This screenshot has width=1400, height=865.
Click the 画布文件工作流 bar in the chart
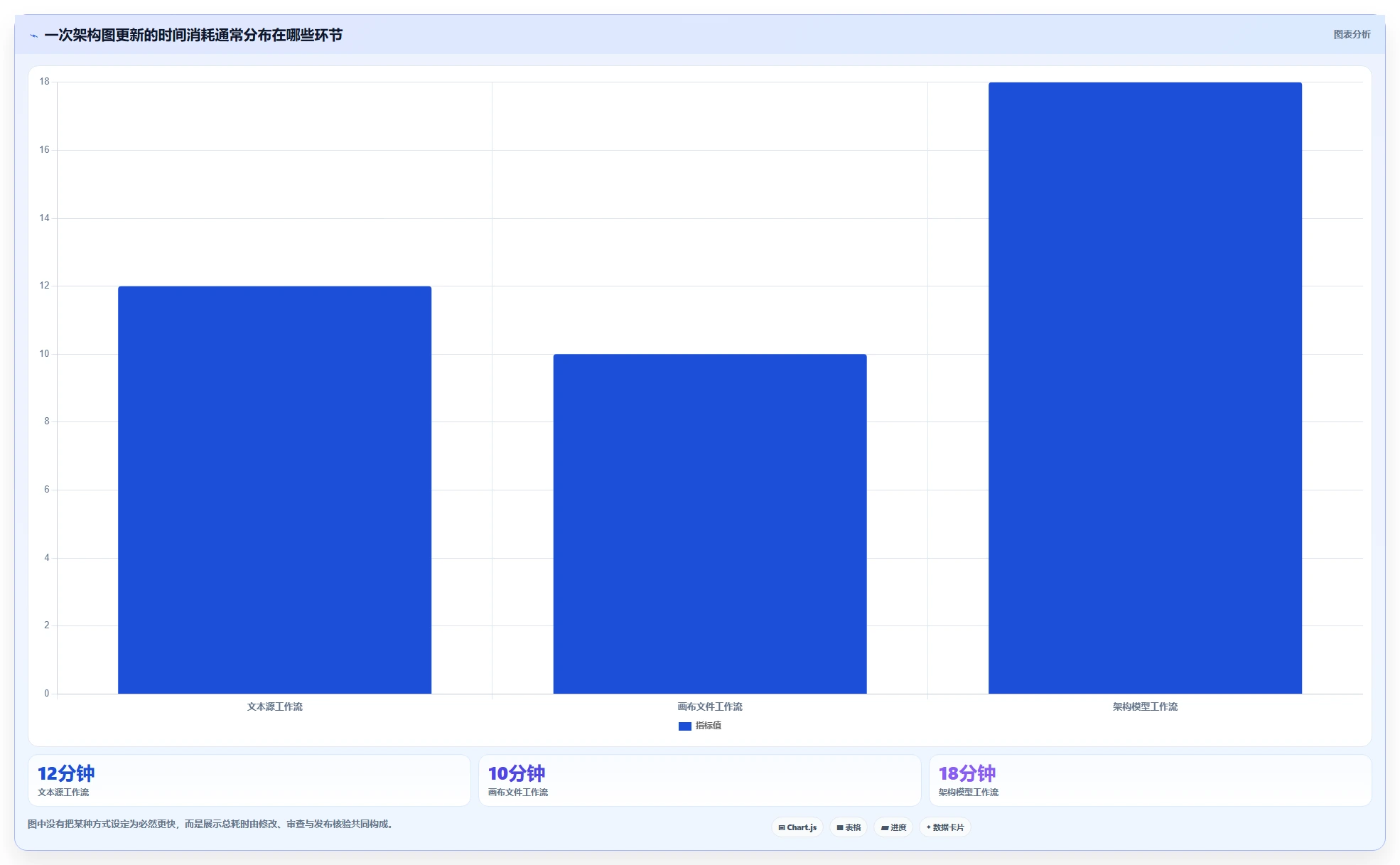point(710,524)
